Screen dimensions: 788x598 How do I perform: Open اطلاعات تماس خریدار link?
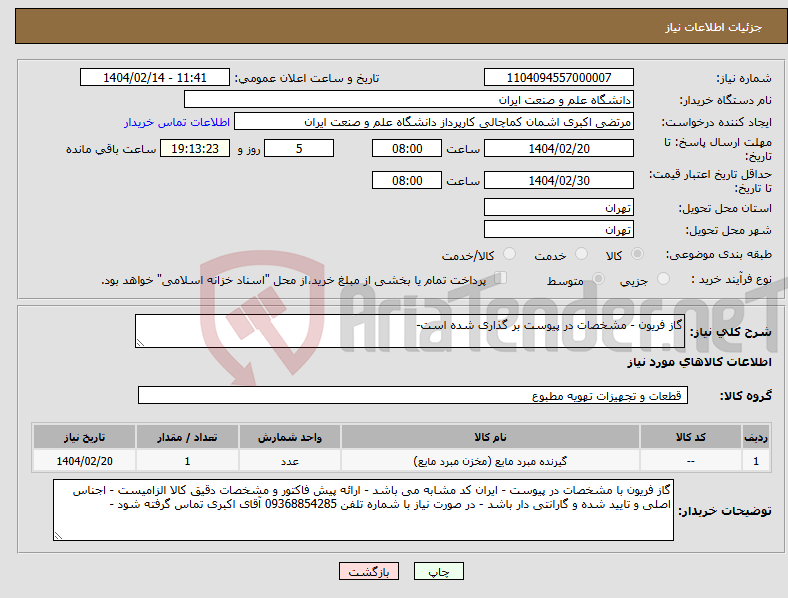click(x=177, y=122)
